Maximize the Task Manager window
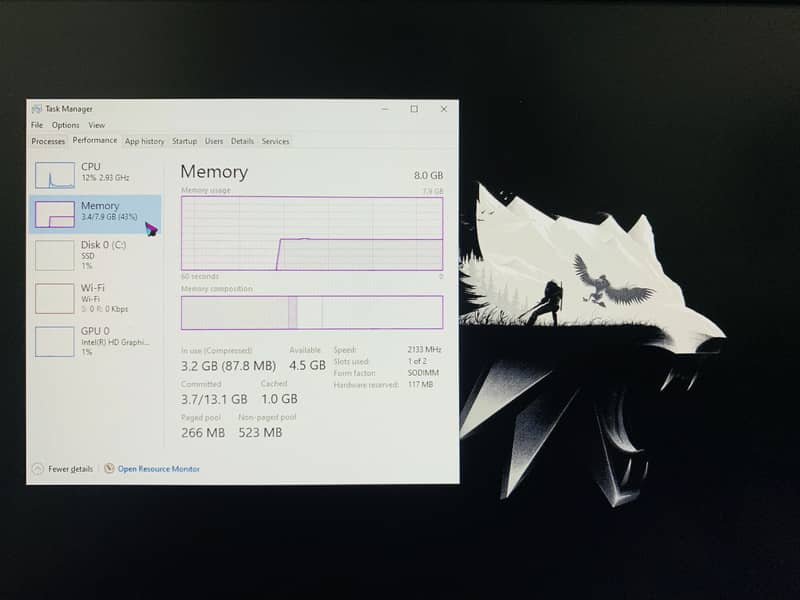Screen dimensions: 800x600 [x=414, y=109]
